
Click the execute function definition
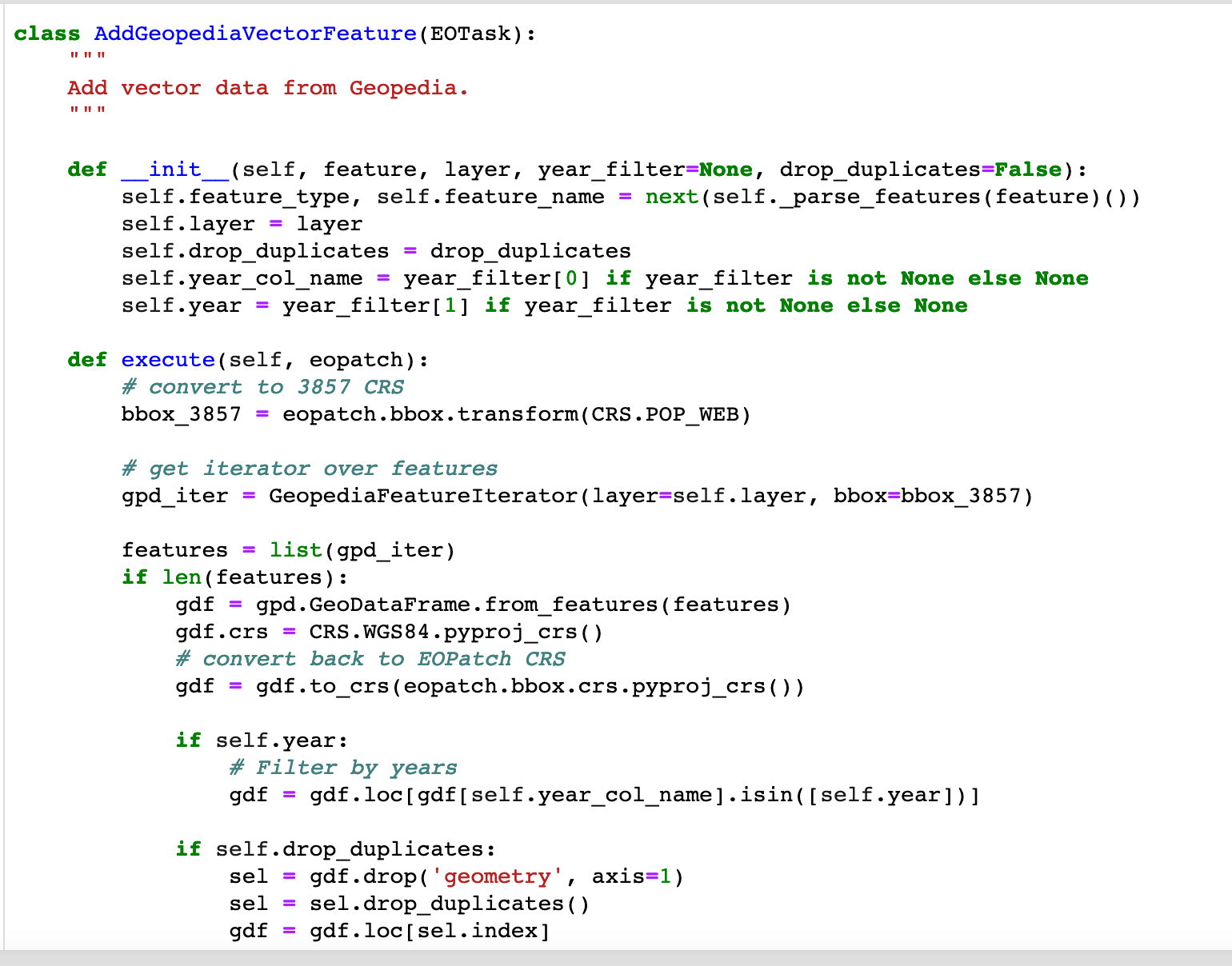[167, 359]
